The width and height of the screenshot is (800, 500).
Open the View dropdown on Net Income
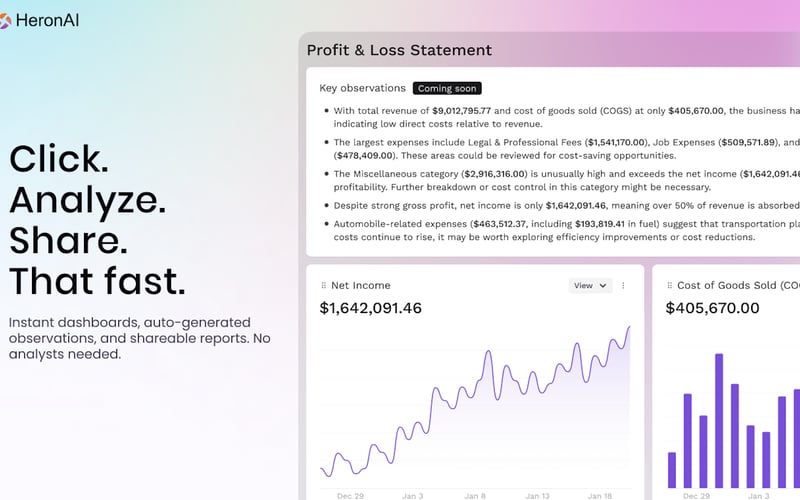pyautogui.click(x=590, y=286)
